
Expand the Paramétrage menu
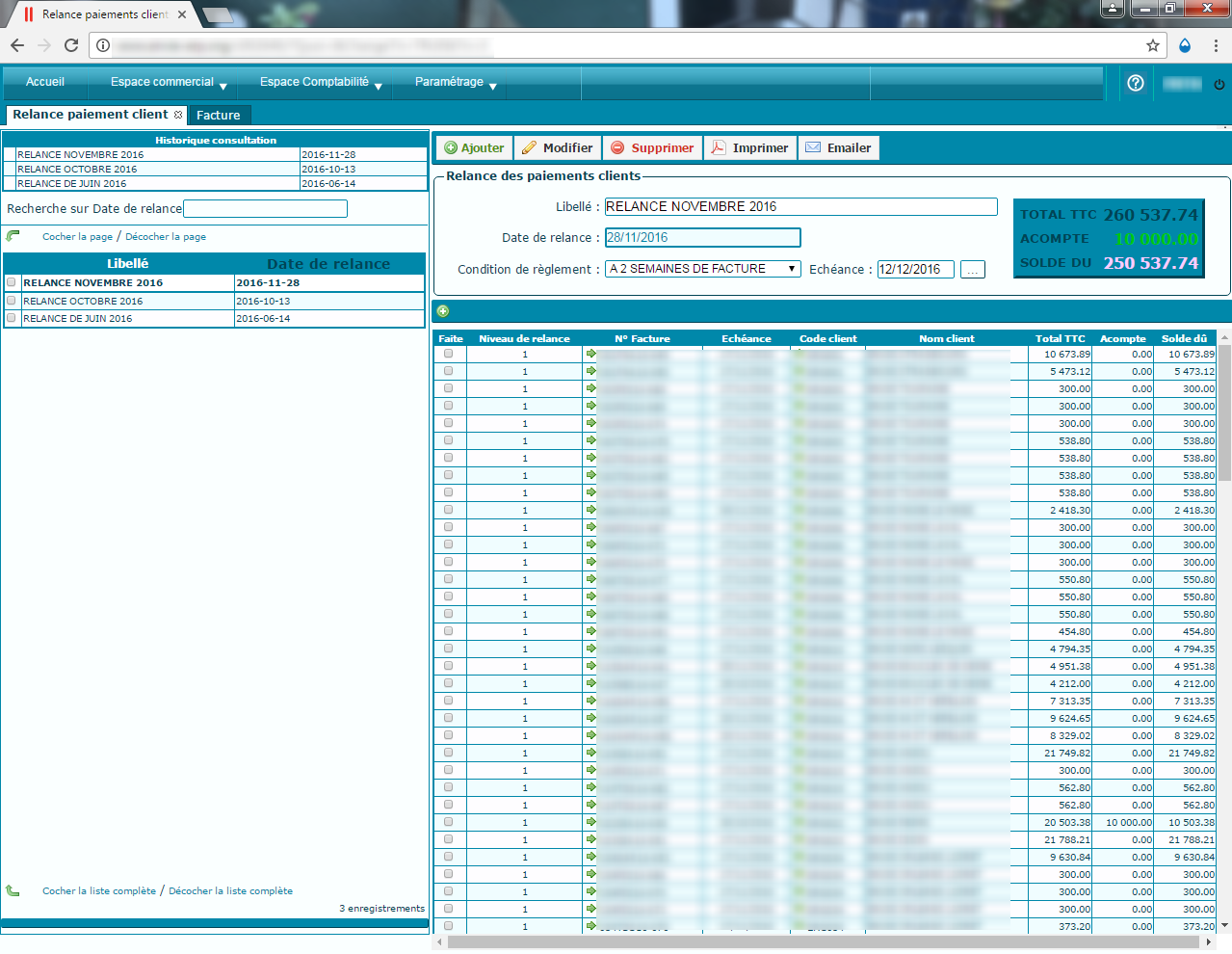point(455,83)
